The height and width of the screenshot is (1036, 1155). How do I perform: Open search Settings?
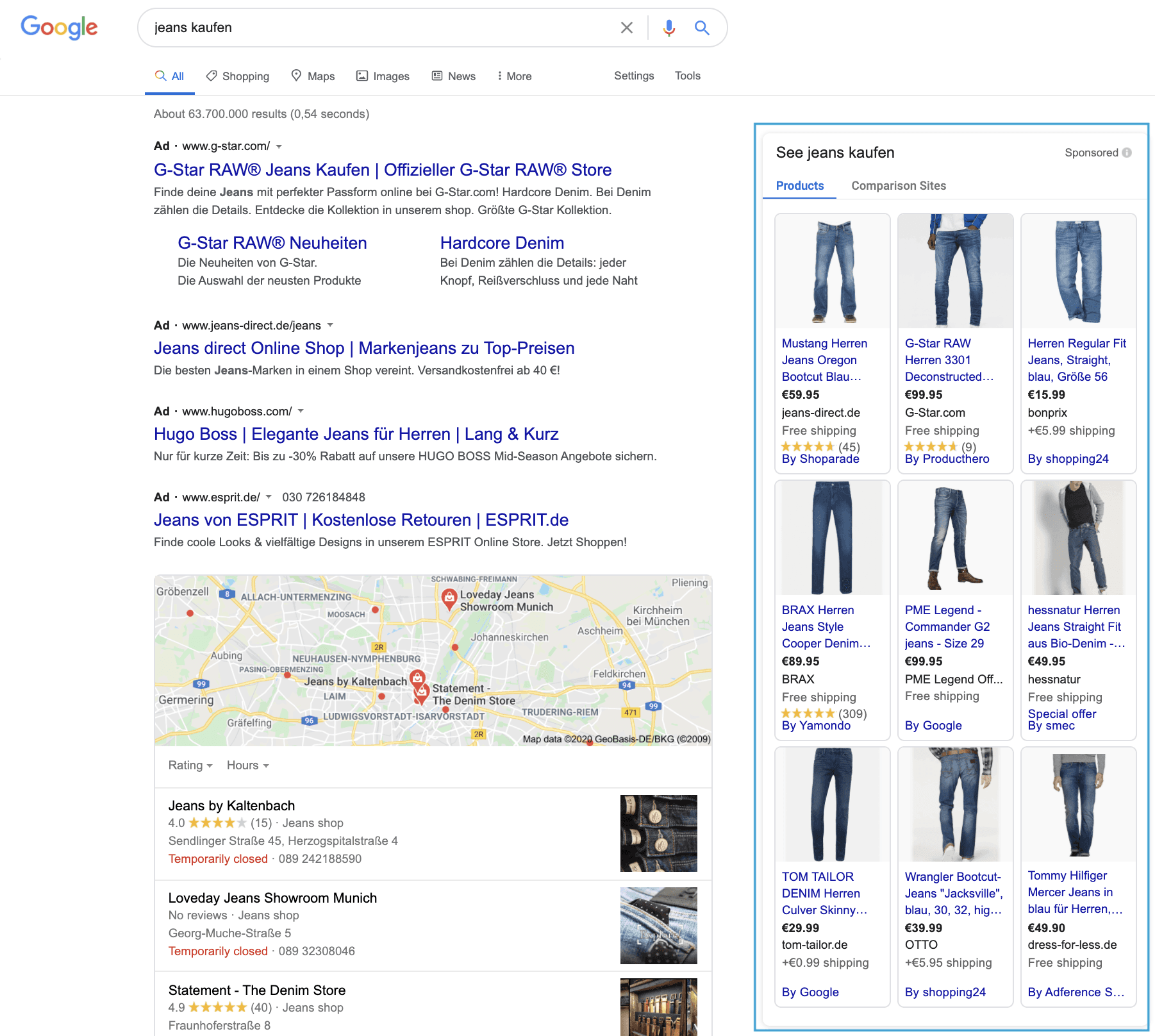[634, 76]
